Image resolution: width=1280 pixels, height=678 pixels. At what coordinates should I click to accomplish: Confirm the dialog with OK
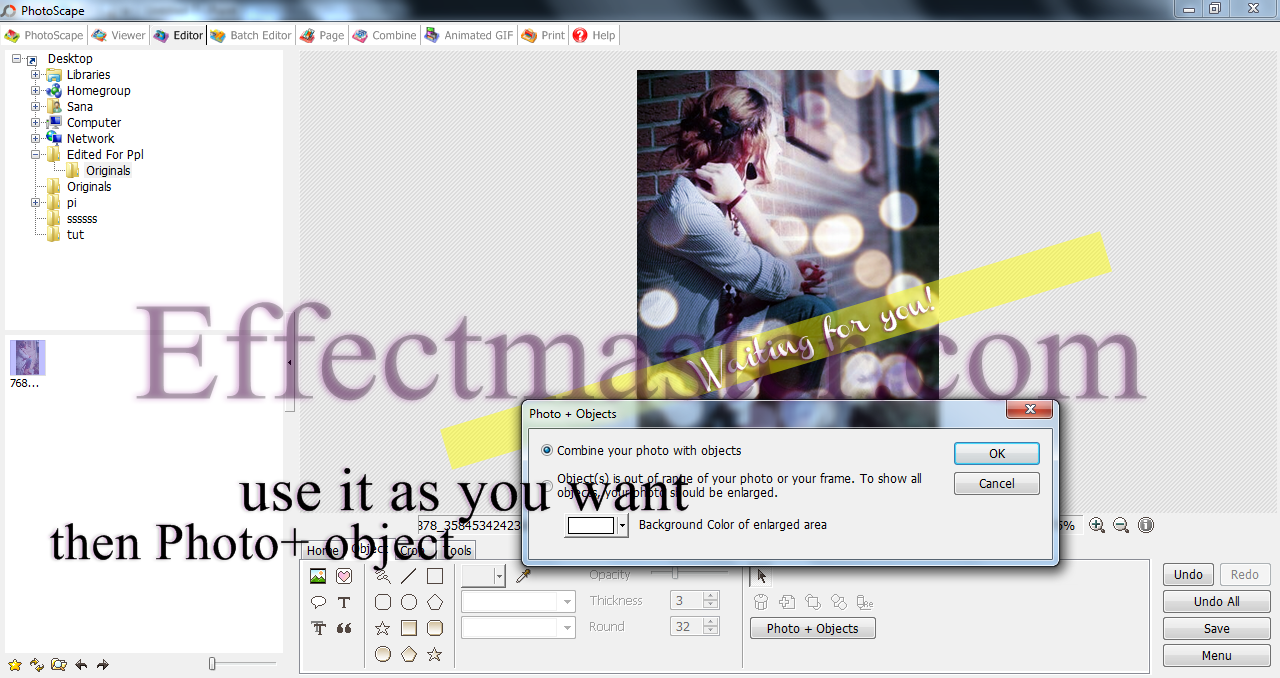coord(997,453)
